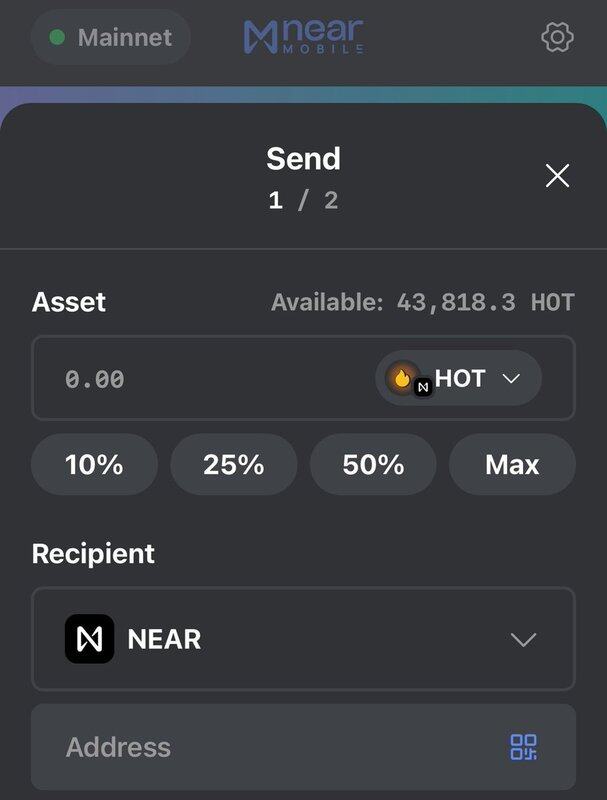Click the NEAR network logo icon

tap(89, 639)
